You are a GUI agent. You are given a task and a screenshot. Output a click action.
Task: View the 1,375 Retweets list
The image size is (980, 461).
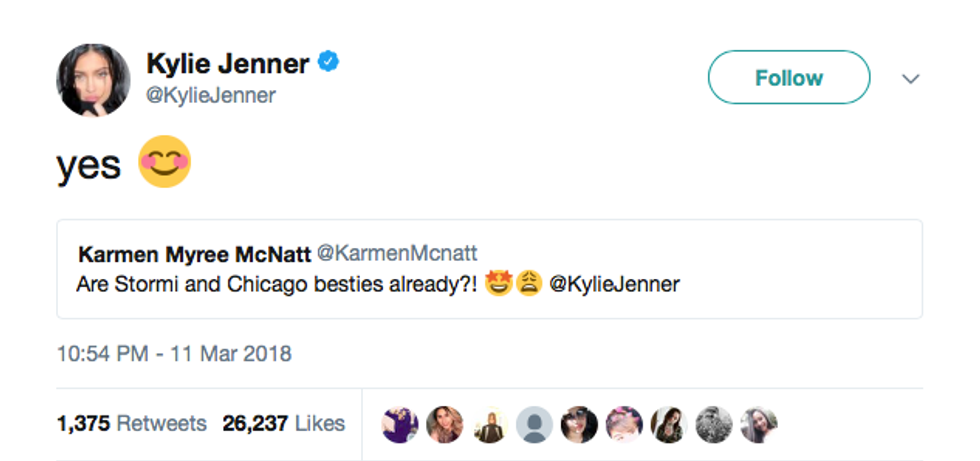pos(131,423)
